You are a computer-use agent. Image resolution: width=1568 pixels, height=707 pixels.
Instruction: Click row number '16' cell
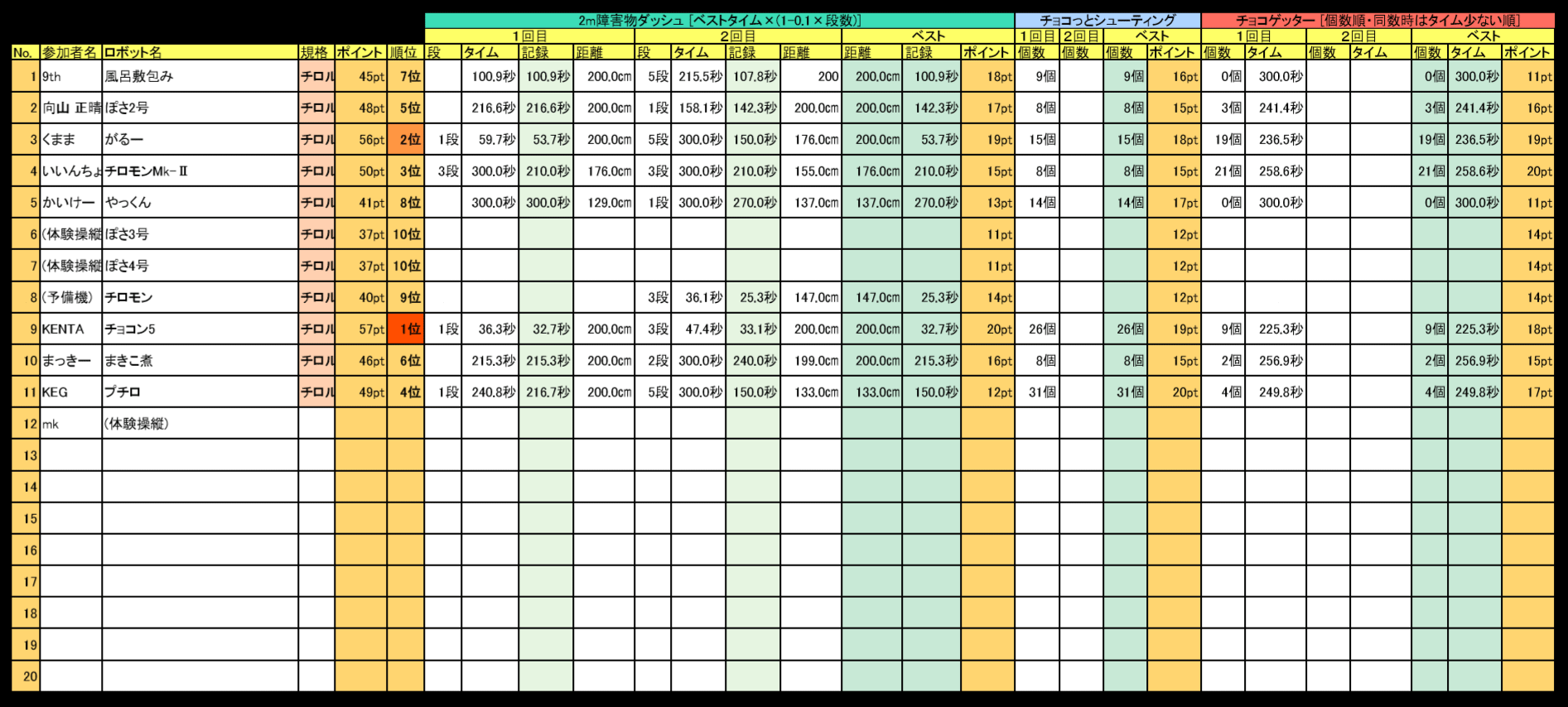26,550
